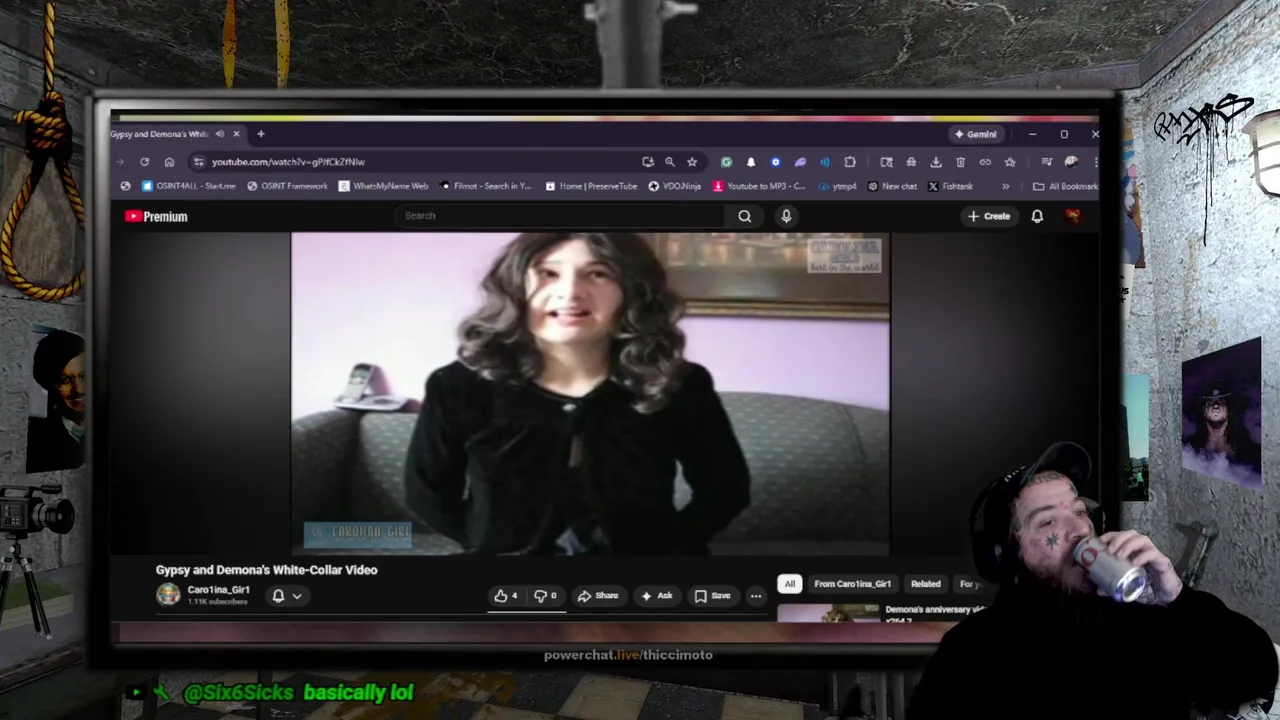Screen dimensions: 1280x720
Task: Open the YouTube Premium home logo
Action: tap(156, 216)
